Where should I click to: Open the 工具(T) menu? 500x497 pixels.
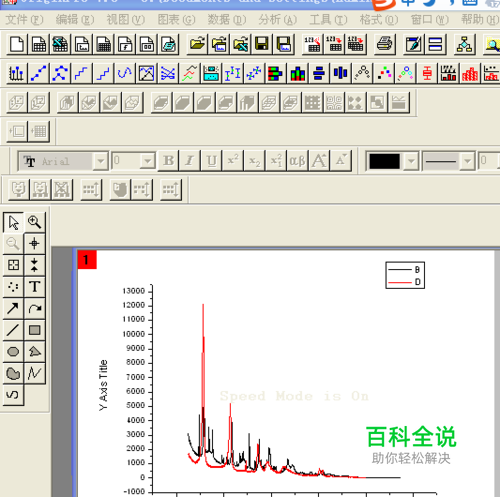328,20
